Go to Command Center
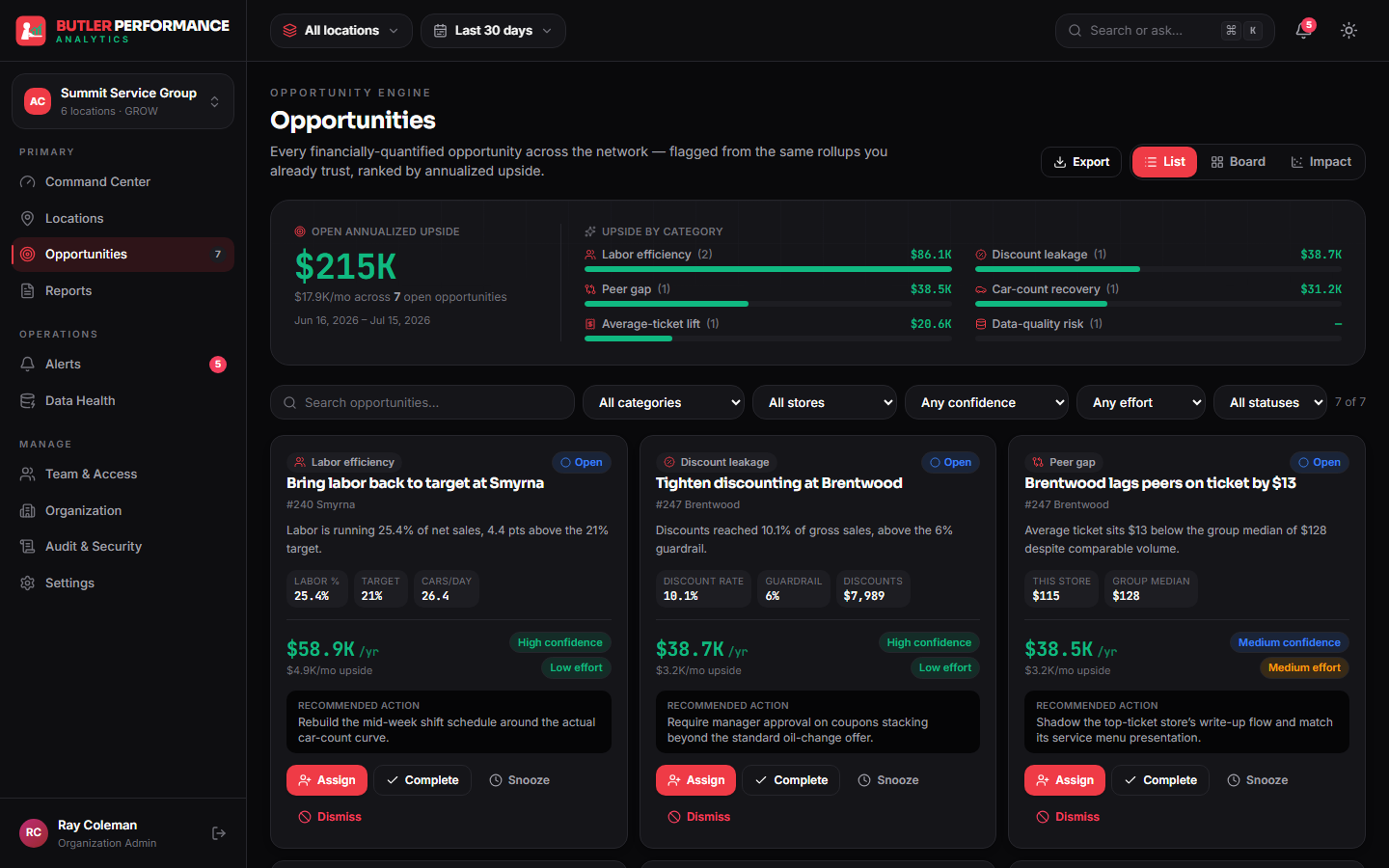 click(123, 182)
